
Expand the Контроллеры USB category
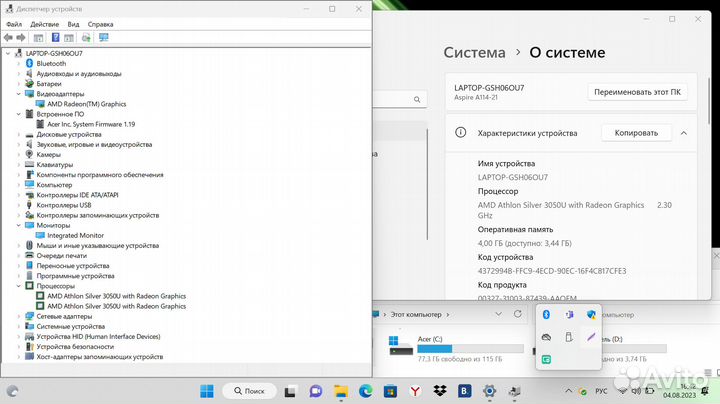click(x=19, y=205)
